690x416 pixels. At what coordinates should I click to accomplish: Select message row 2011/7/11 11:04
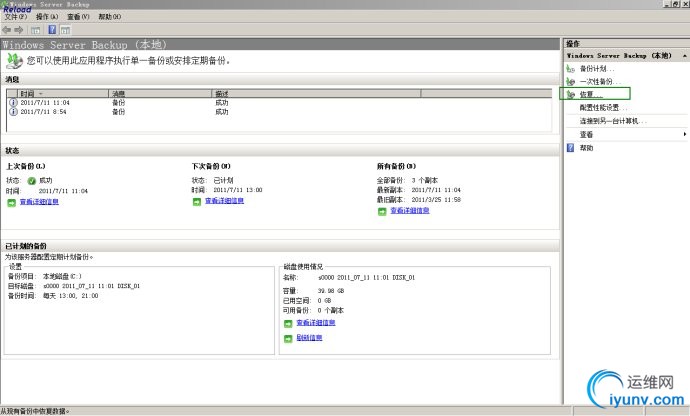279,103
